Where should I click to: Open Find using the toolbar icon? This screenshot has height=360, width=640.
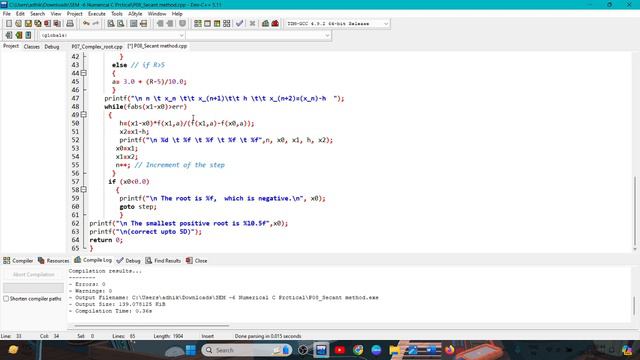pyautogui.click(x=111, y=24)
